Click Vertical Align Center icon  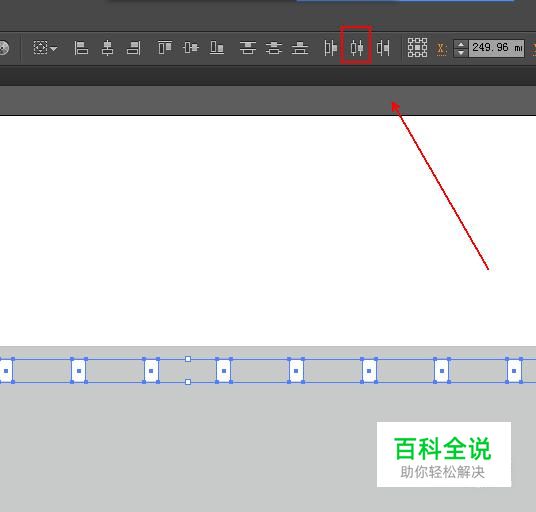point(191,48)
